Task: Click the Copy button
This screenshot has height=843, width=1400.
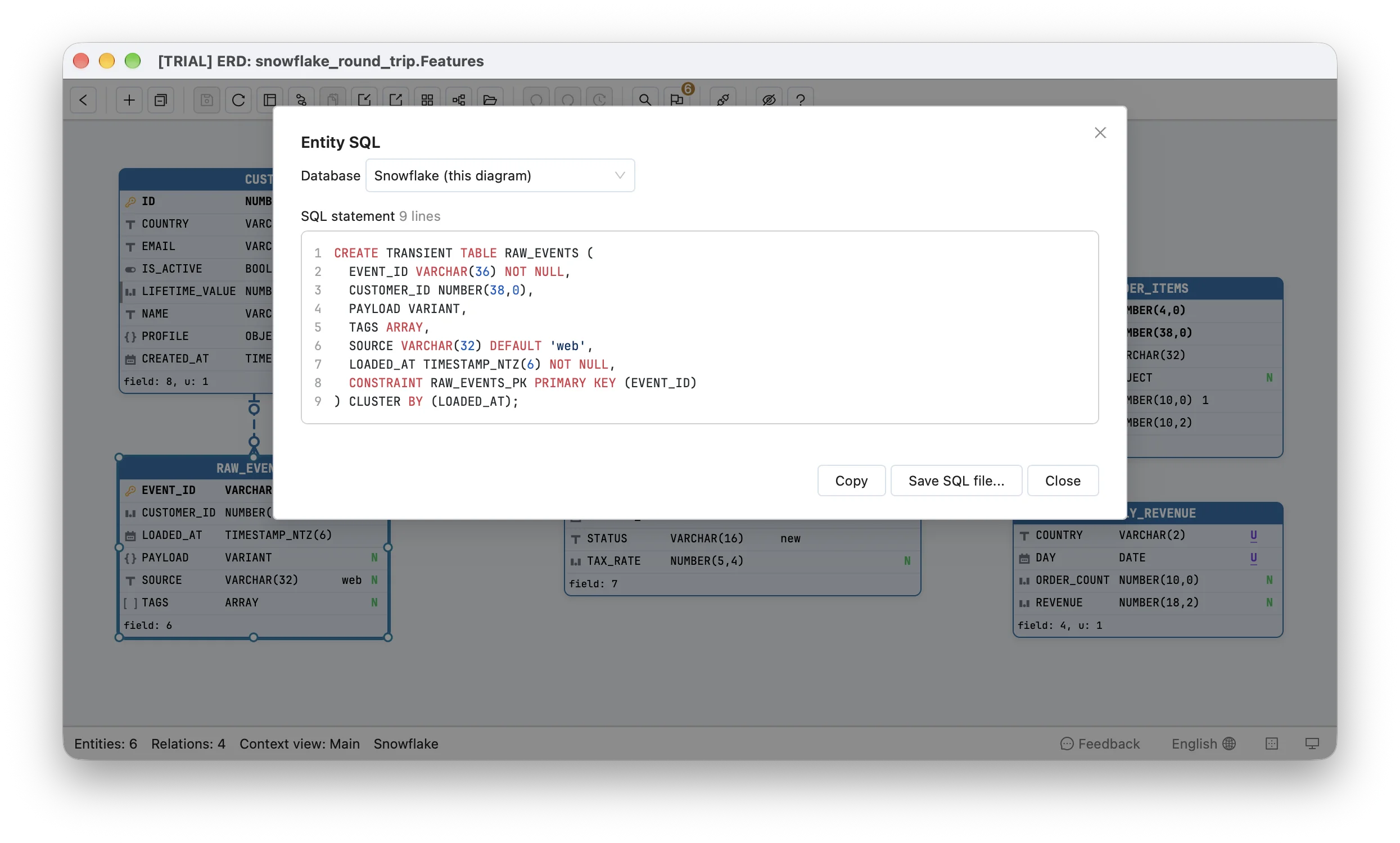Action: pyautogui.click(x=851, y=481)
